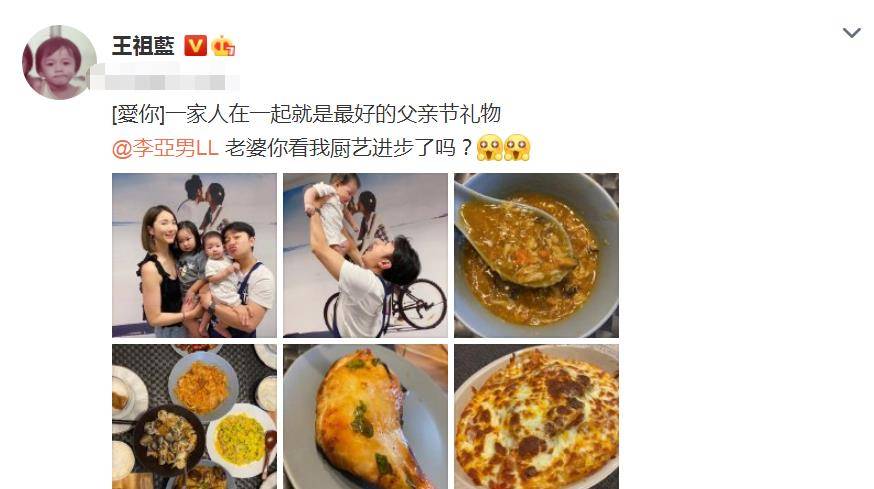The height and width of the screenshot is (489, 874).
Task: Open the baked cheese dish photo
Action: coord(536,417)
